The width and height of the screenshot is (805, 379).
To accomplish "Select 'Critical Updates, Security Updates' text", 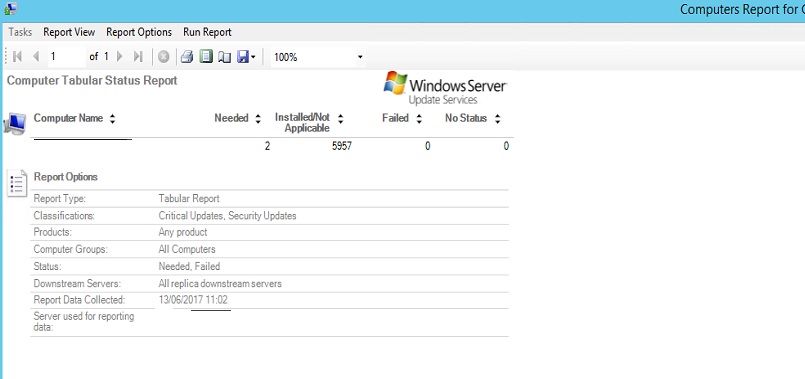I will click(x=227, y=216).
